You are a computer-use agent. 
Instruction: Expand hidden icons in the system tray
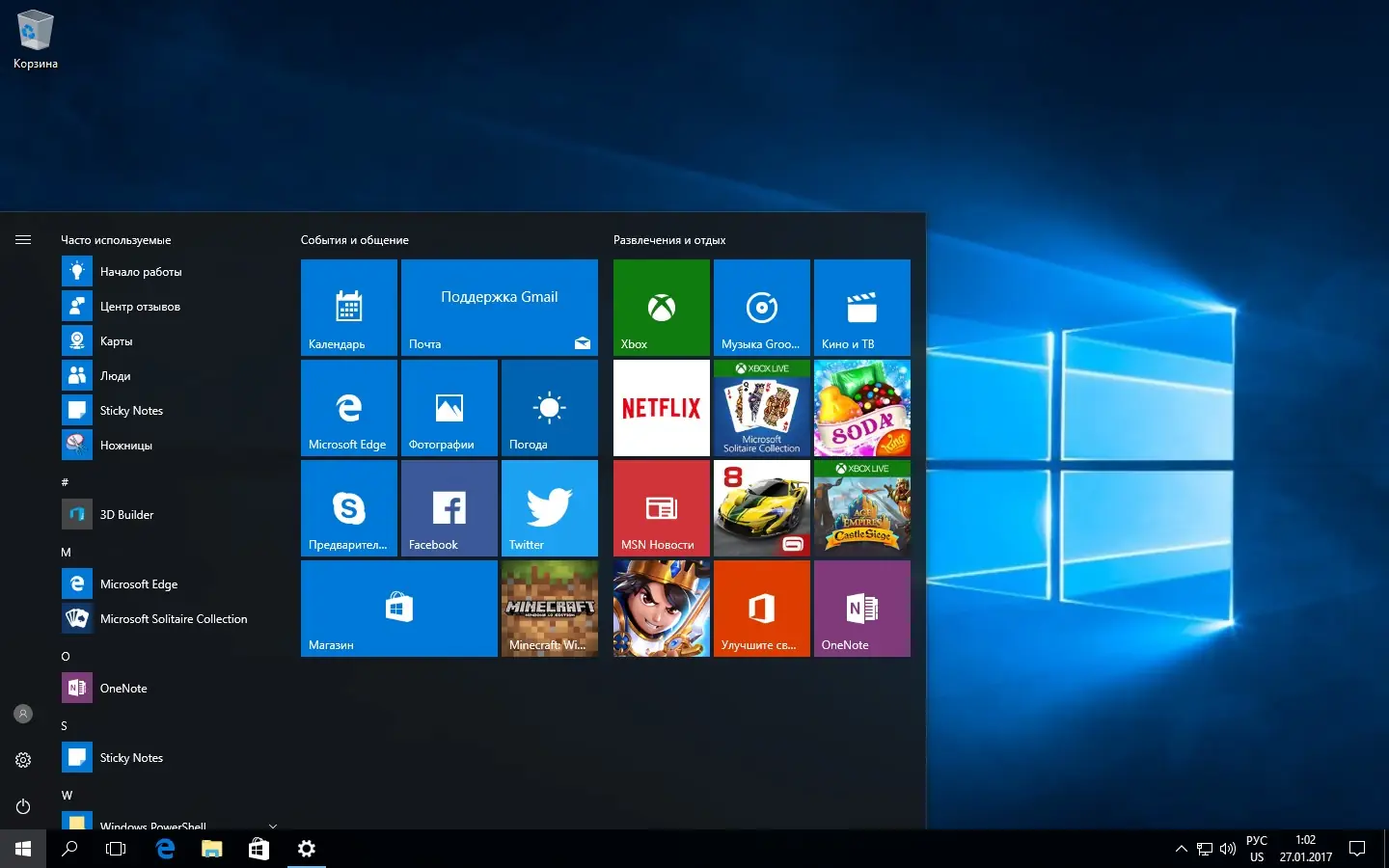(x=1181, y=850)
